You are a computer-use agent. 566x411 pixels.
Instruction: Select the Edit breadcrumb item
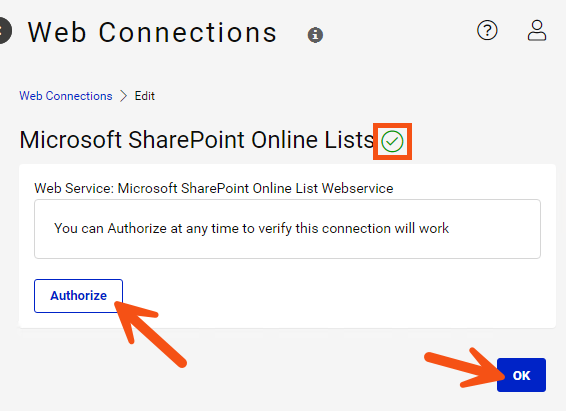coord(144,96)
